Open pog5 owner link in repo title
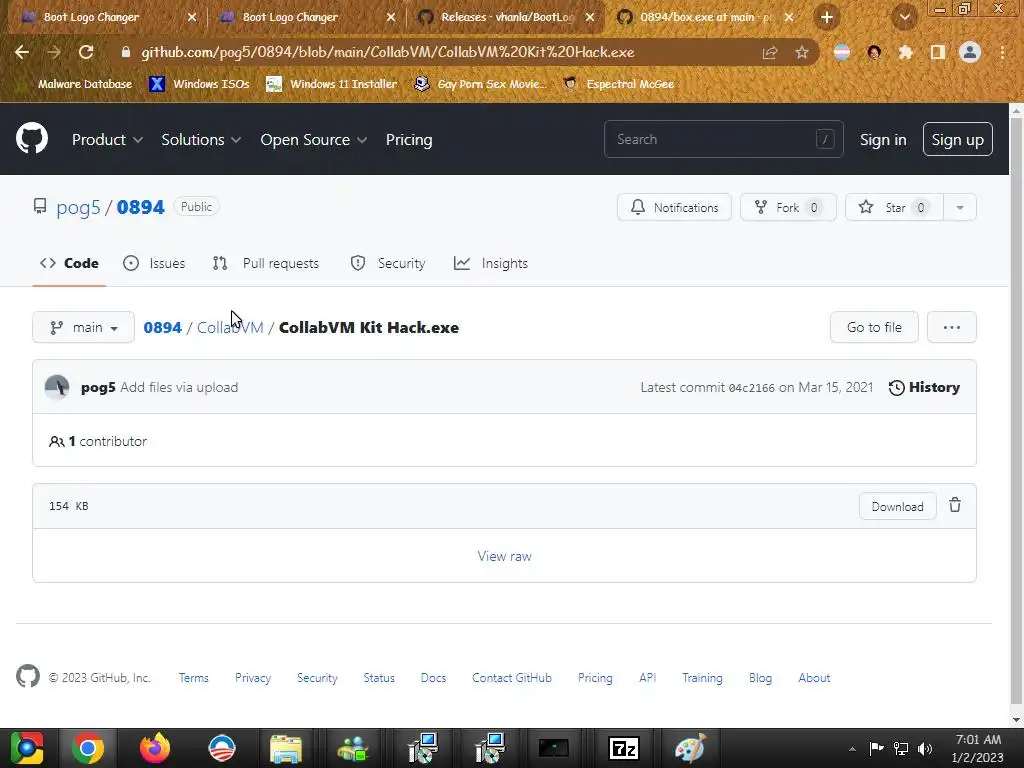1024x768 pixels. coord(78,207)
